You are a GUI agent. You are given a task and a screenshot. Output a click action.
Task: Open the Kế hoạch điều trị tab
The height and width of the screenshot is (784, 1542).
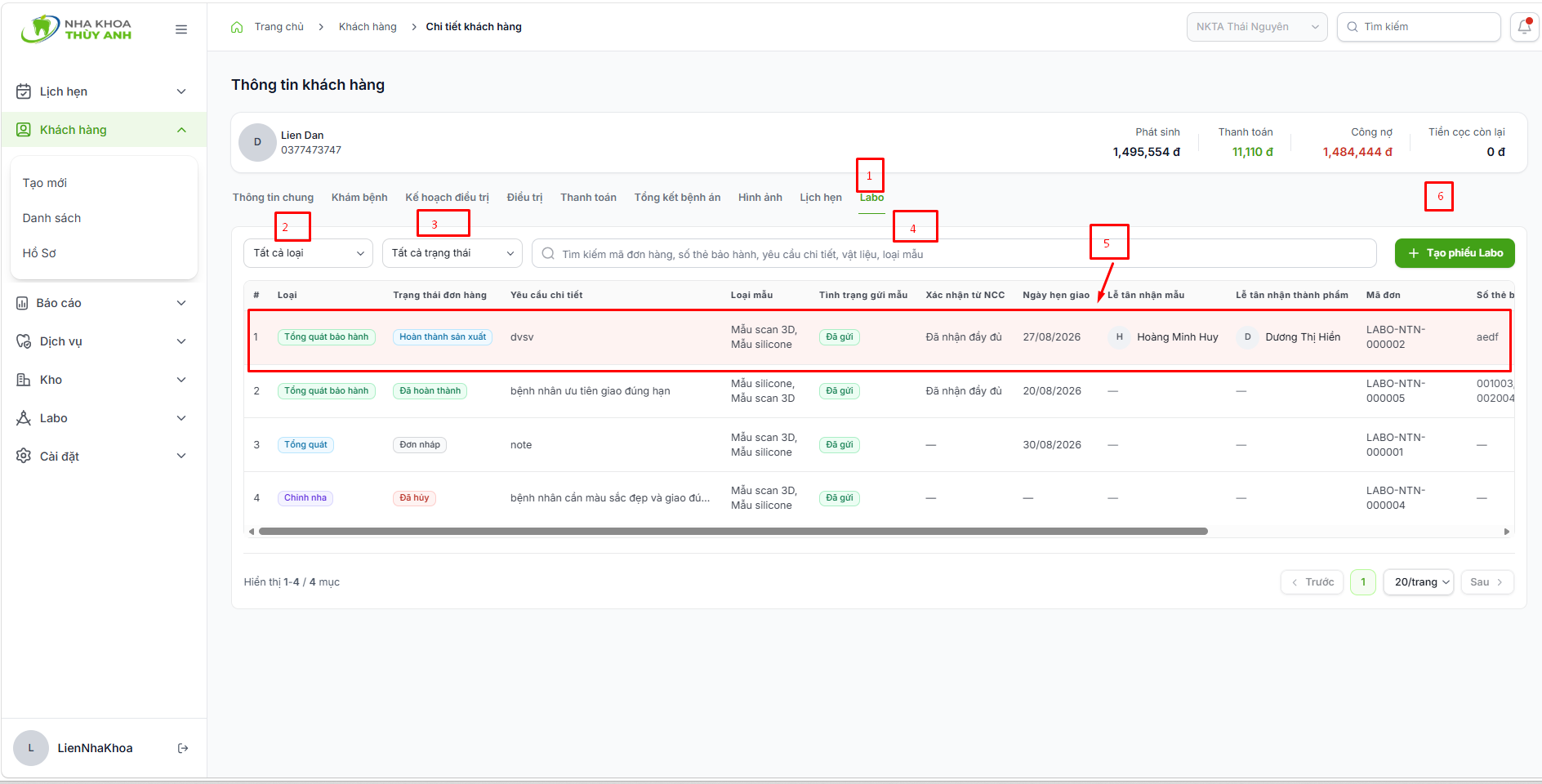[447, 198]
